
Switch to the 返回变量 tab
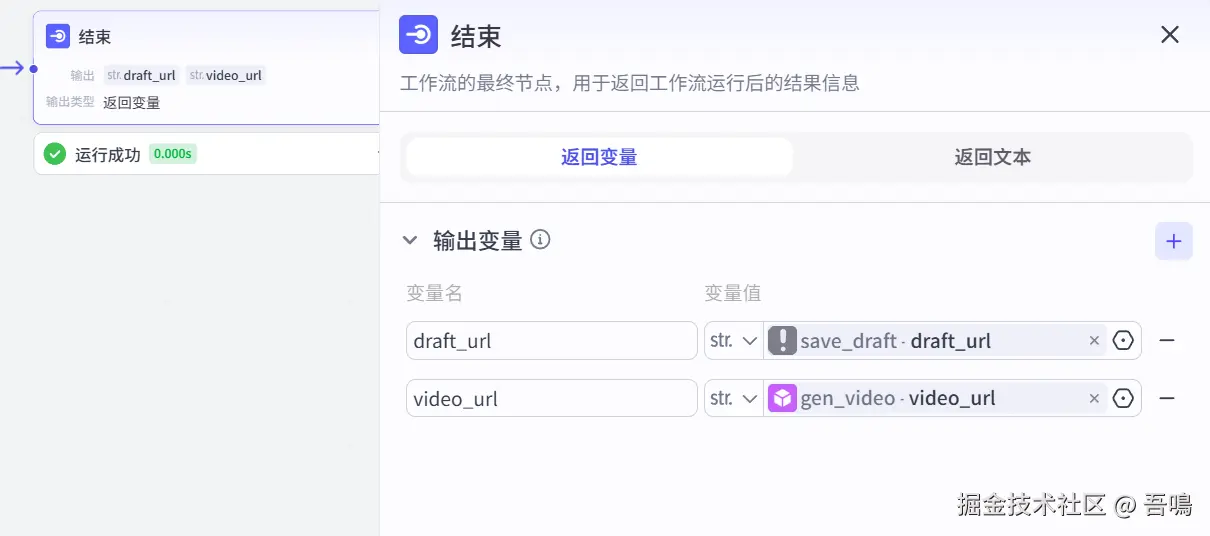[x=599, y=157]
